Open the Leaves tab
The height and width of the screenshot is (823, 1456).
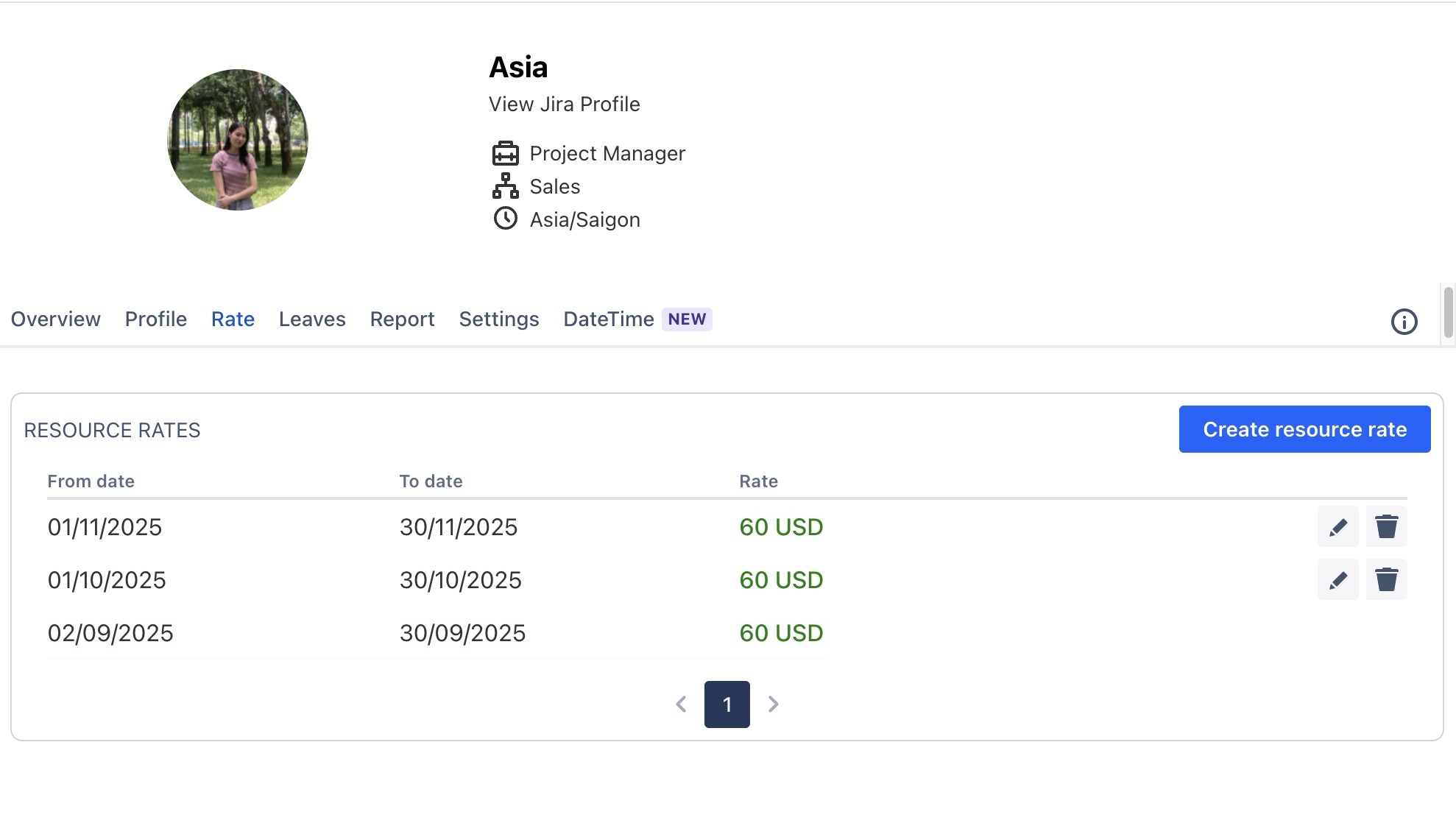pyautogui.click(x=312, y=319)
